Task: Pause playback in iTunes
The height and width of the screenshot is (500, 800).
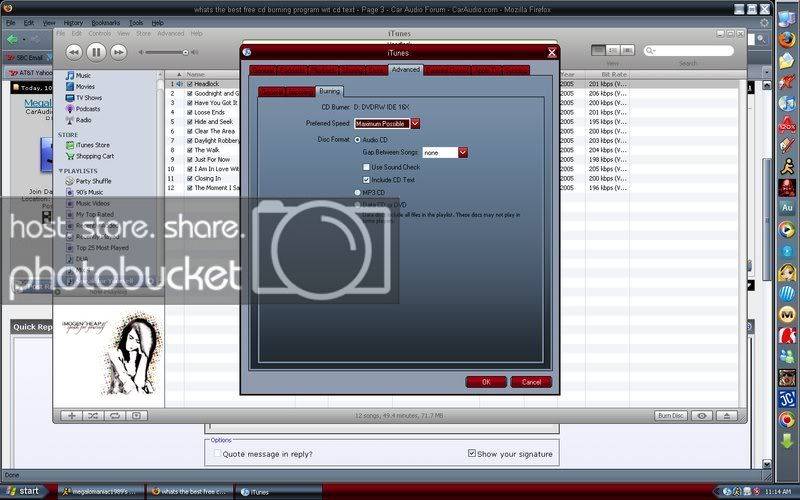Action: click(96, 52)
